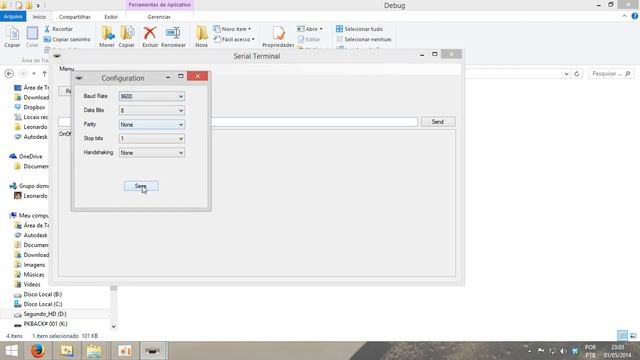Click the Explorer back arrow
The image size is (640, 360).
[9, 73]
